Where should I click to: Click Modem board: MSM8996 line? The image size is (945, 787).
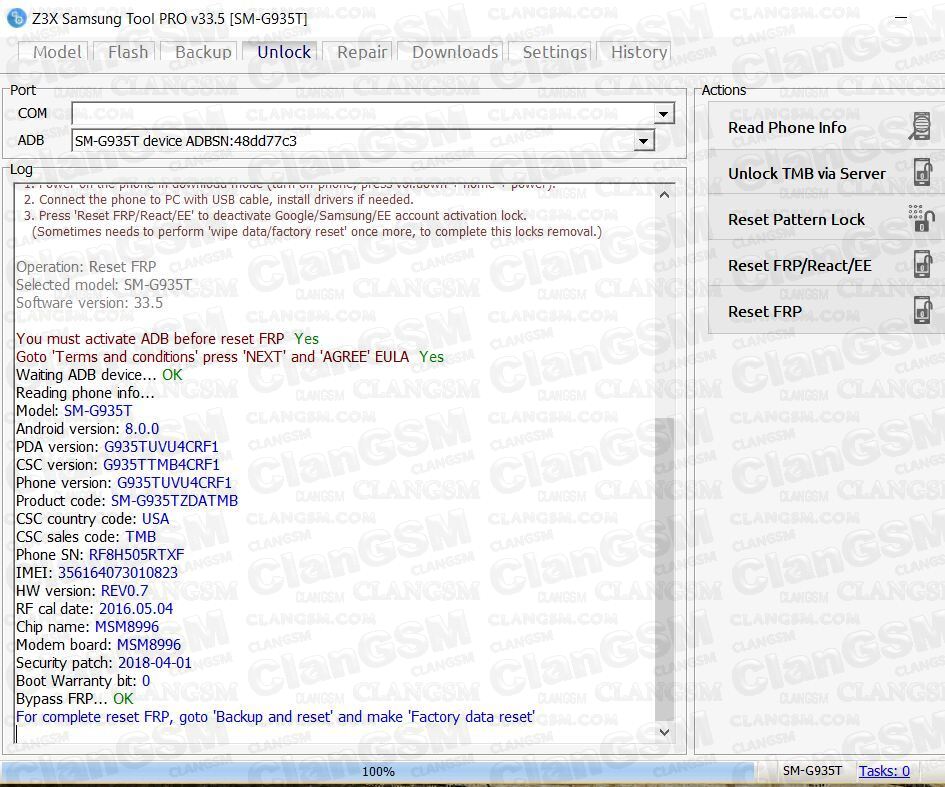click(99, 645)
